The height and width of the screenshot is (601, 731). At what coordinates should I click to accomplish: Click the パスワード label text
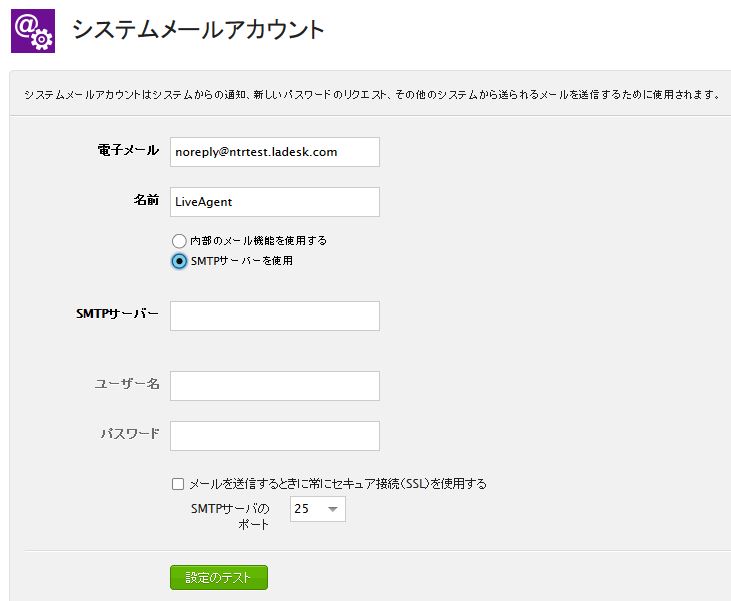pyautogui.click(x=130, y=434)
